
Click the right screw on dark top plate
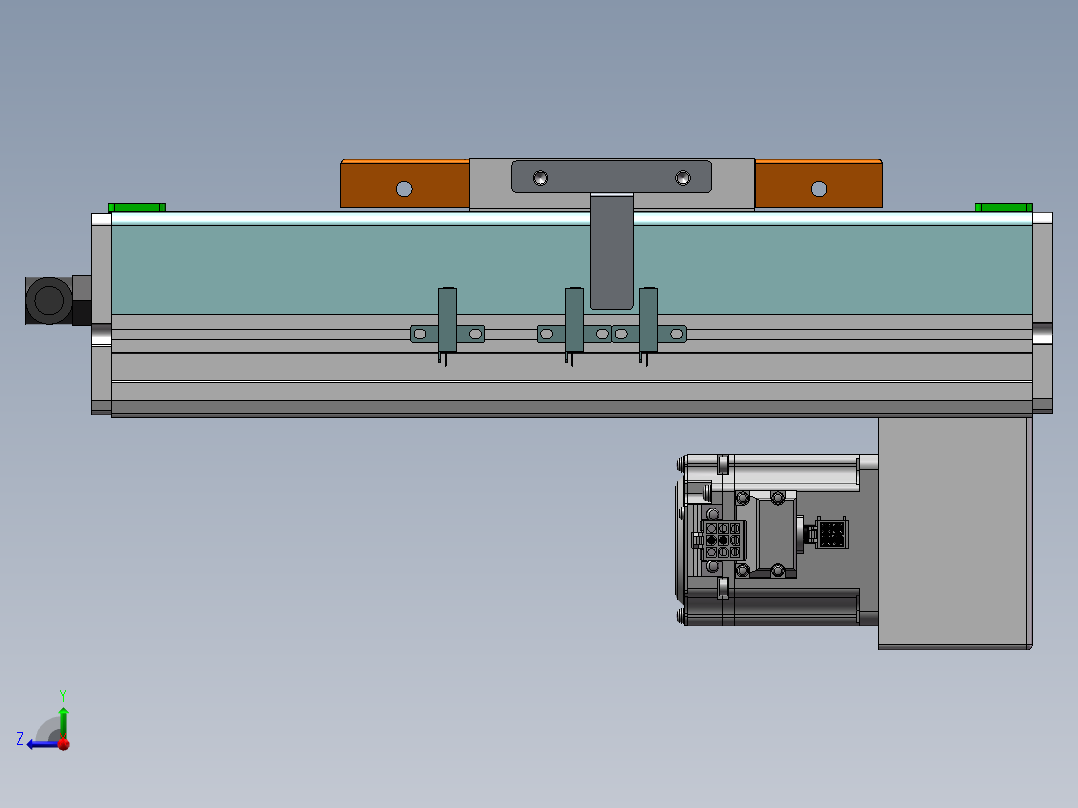(x=683, y=179)
